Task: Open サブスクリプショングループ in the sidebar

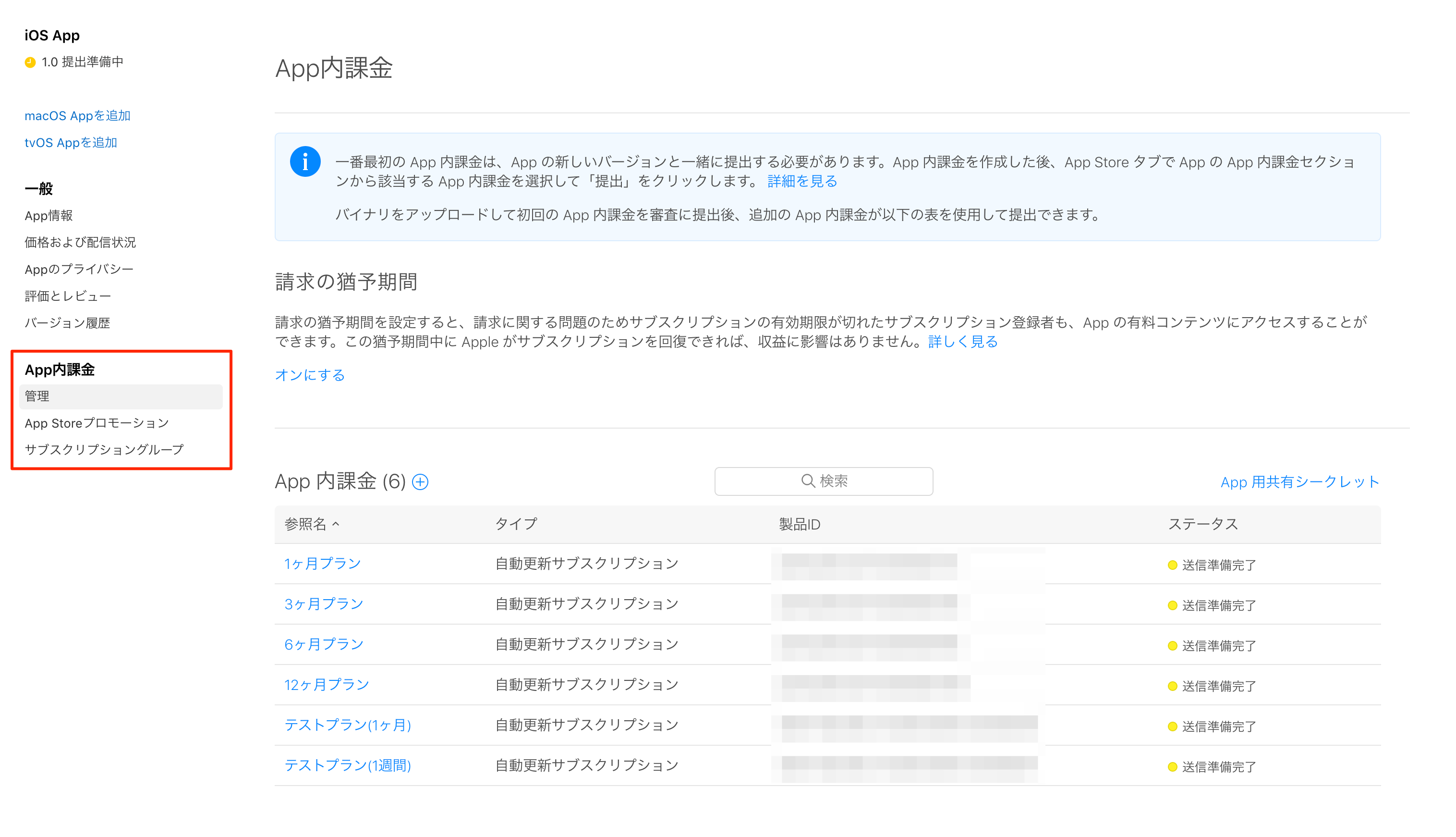Action: (x=104, y=450)
